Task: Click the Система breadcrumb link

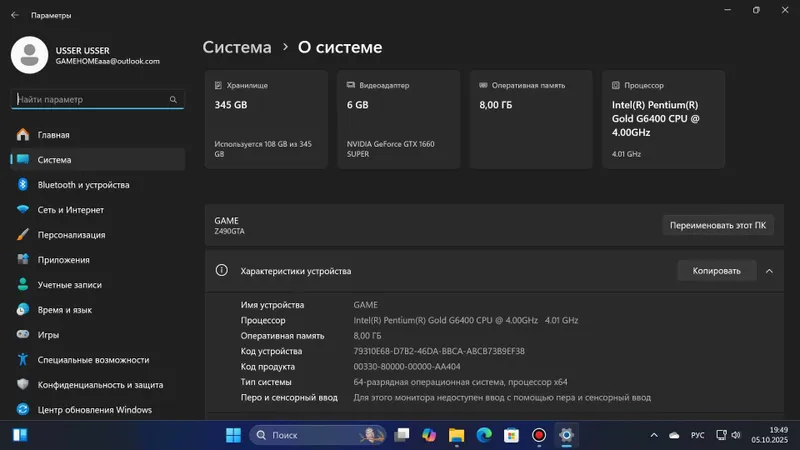Action: coord(237,47)
